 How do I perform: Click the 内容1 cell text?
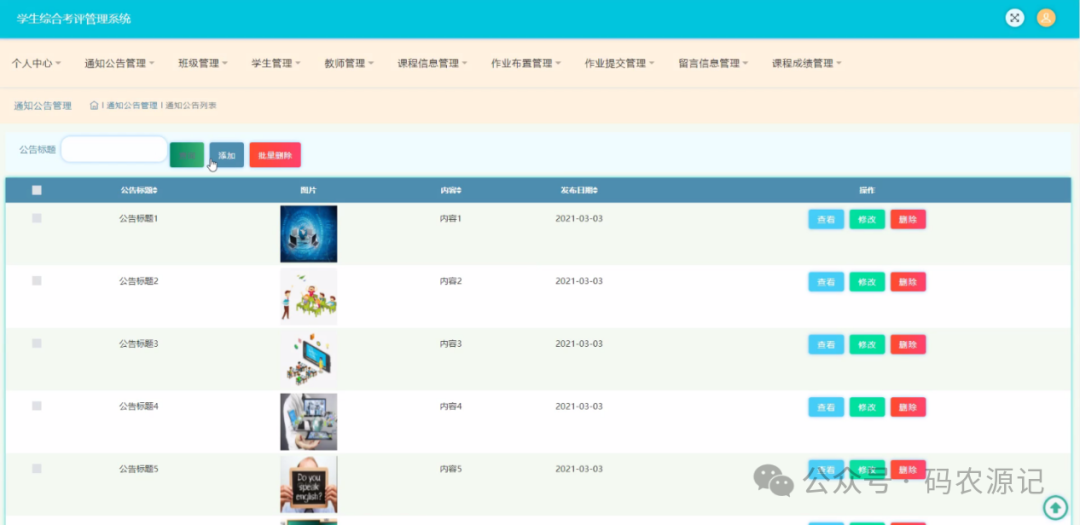pyautogui.click(x=450, y=218)
